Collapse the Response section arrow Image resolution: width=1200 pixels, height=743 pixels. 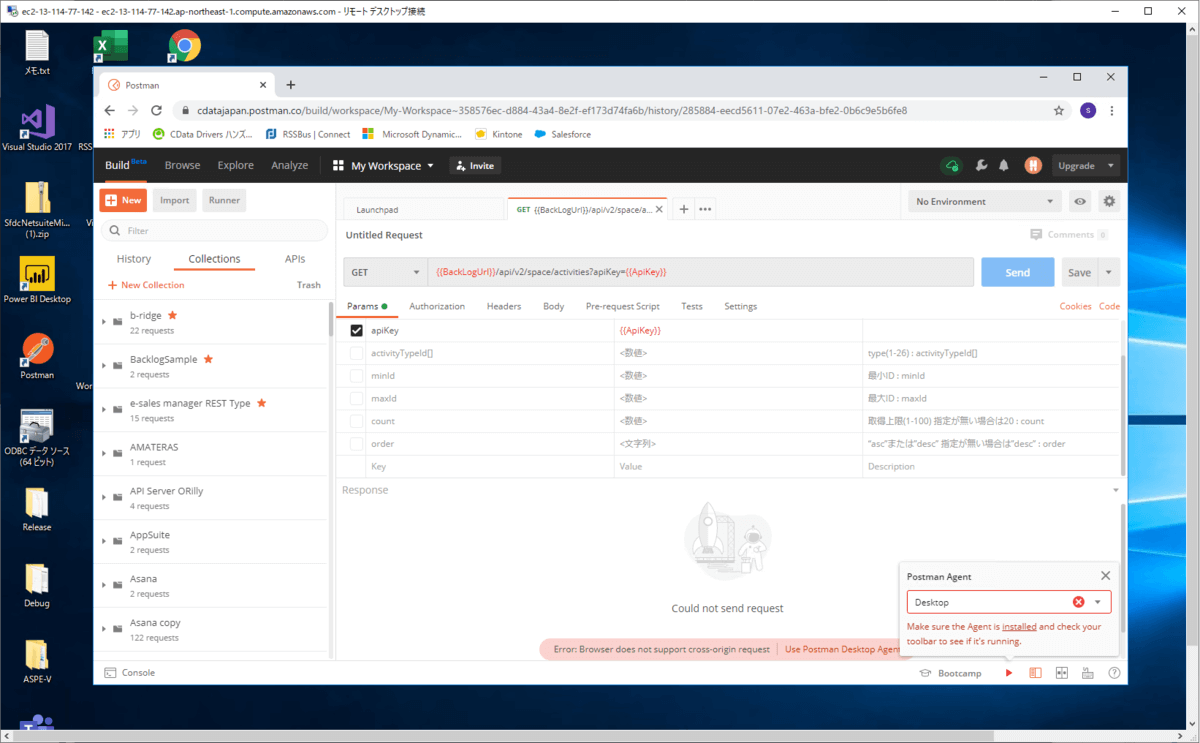tap(1116, 490)
